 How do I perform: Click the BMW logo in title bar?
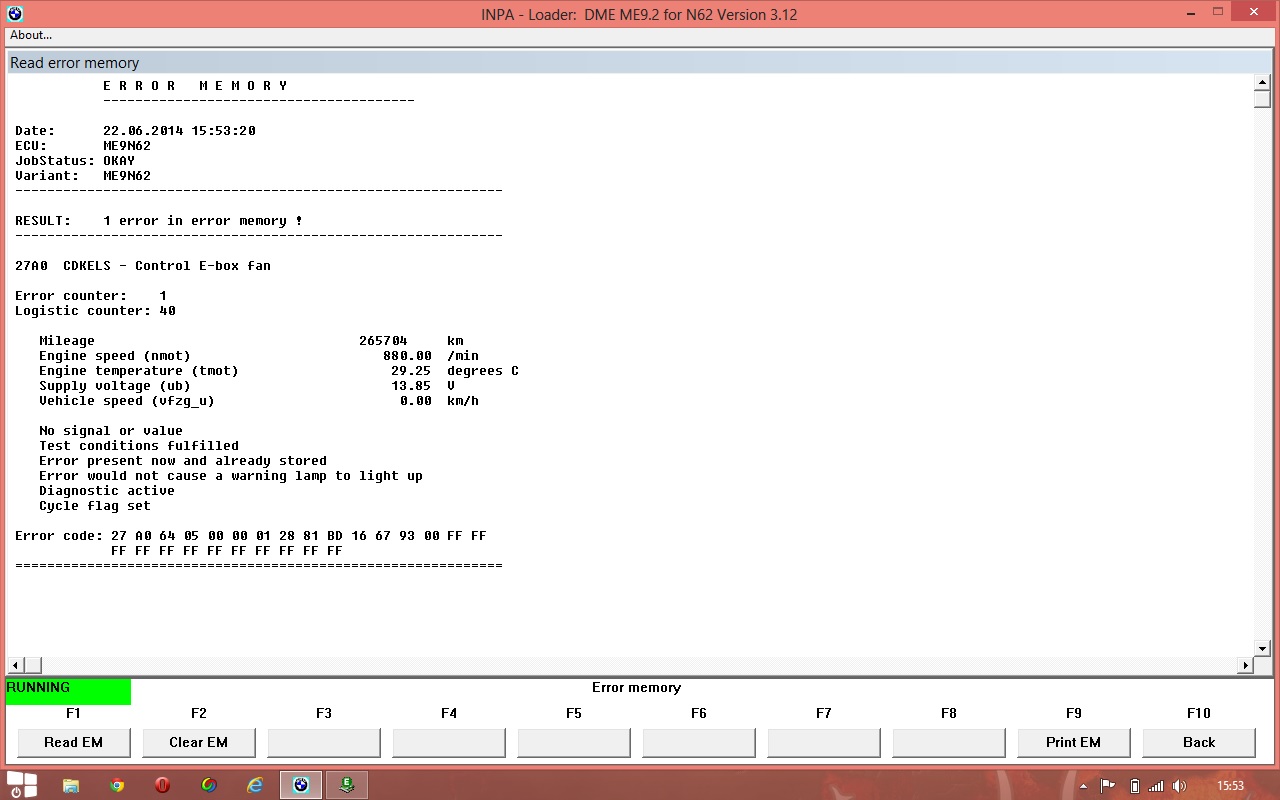[x=15, y=14]
